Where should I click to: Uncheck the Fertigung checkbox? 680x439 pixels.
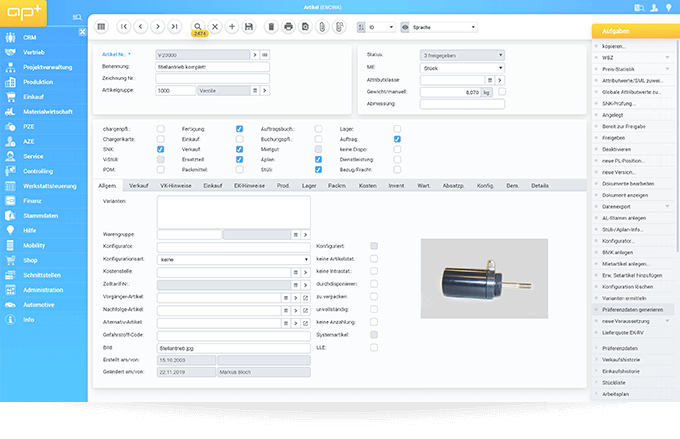pos(239,129)
